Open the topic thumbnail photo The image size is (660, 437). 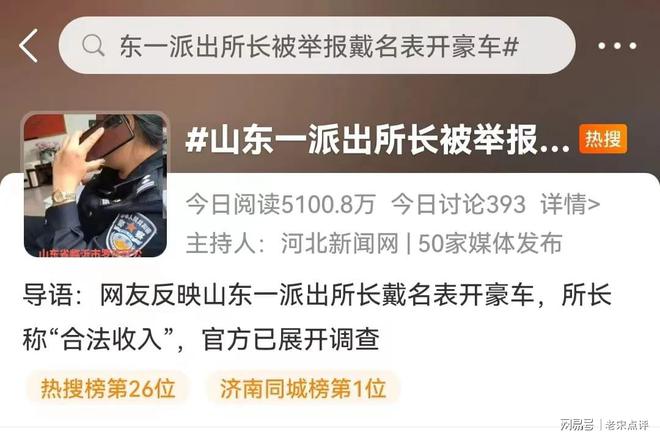96,185
